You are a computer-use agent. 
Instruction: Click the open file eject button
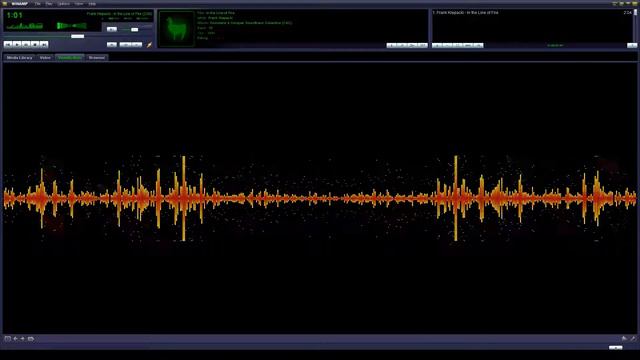[x=112, y=44]
